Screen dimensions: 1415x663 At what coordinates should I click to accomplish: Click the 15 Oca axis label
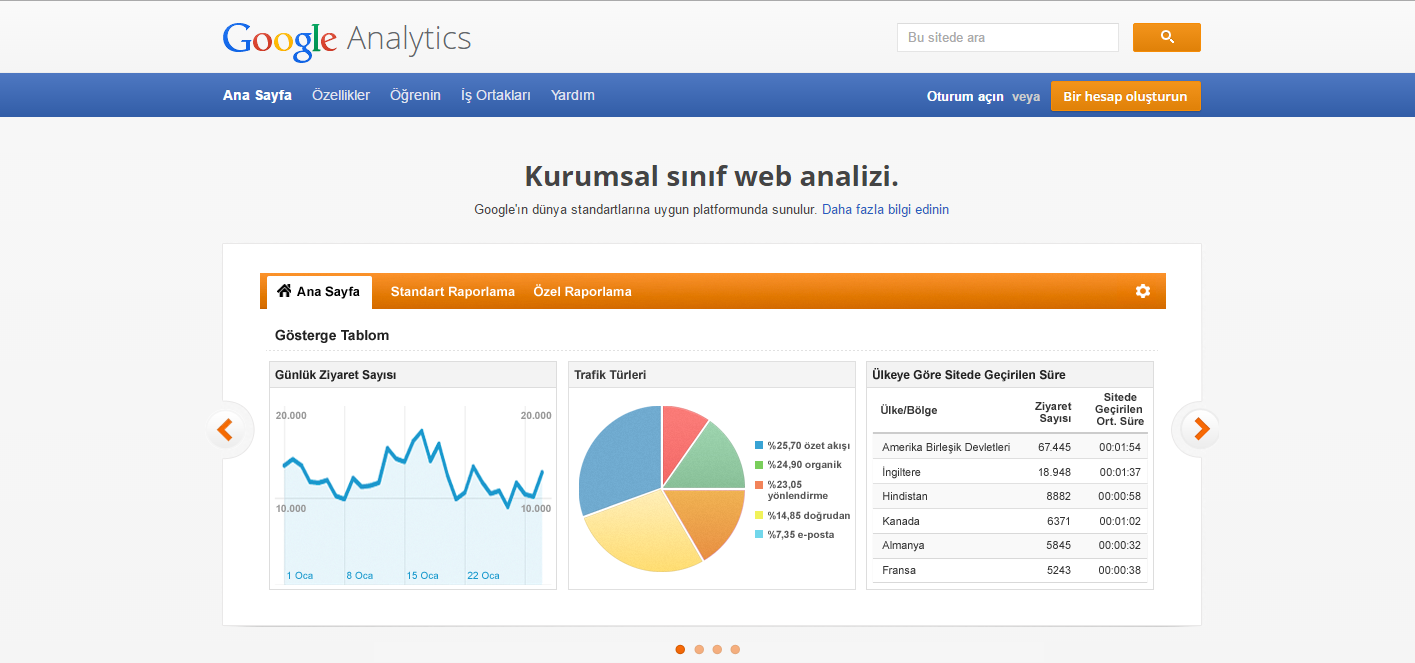coord(423,575)
